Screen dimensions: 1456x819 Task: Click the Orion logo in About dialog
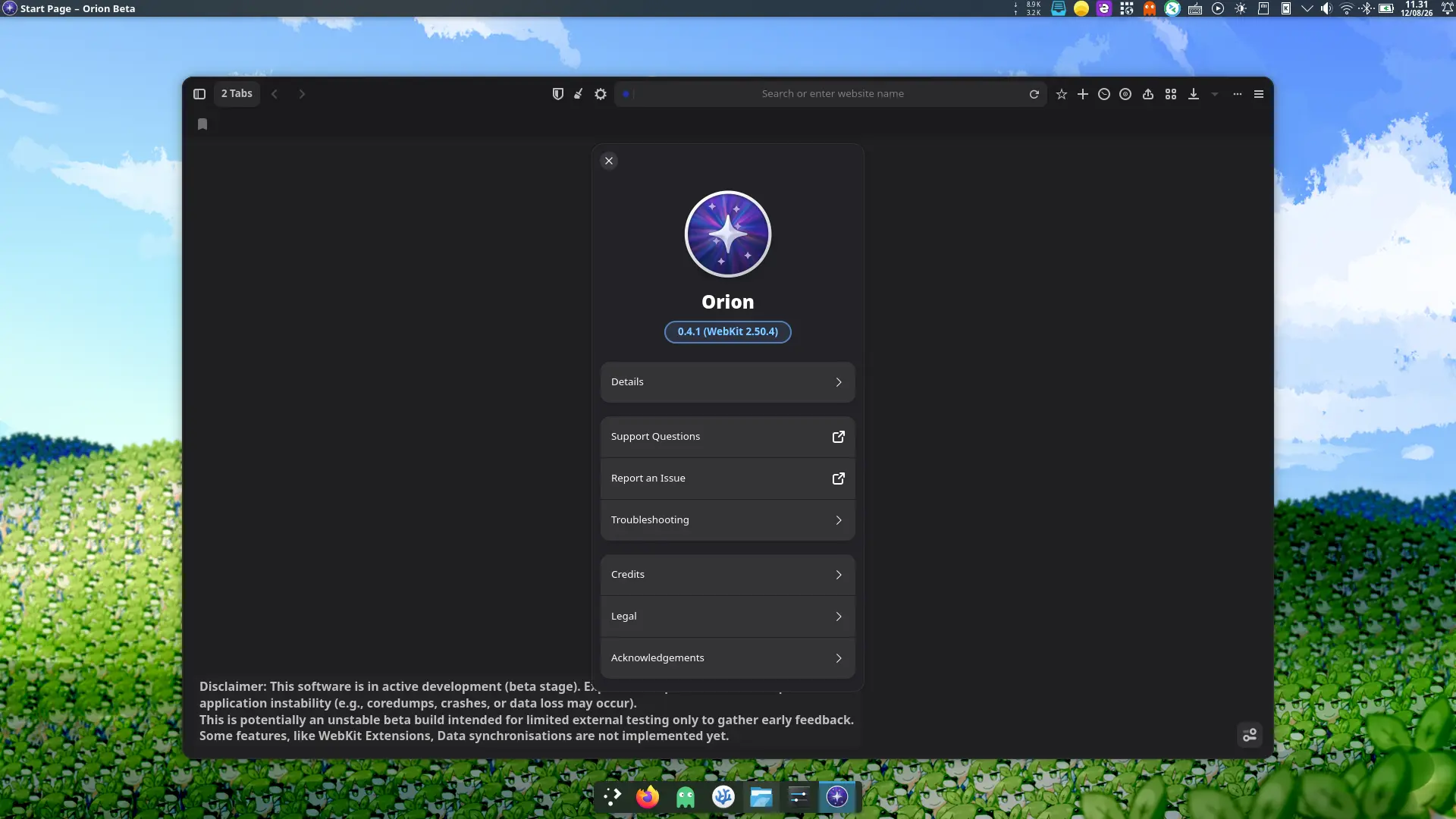[x=728, y=234]
